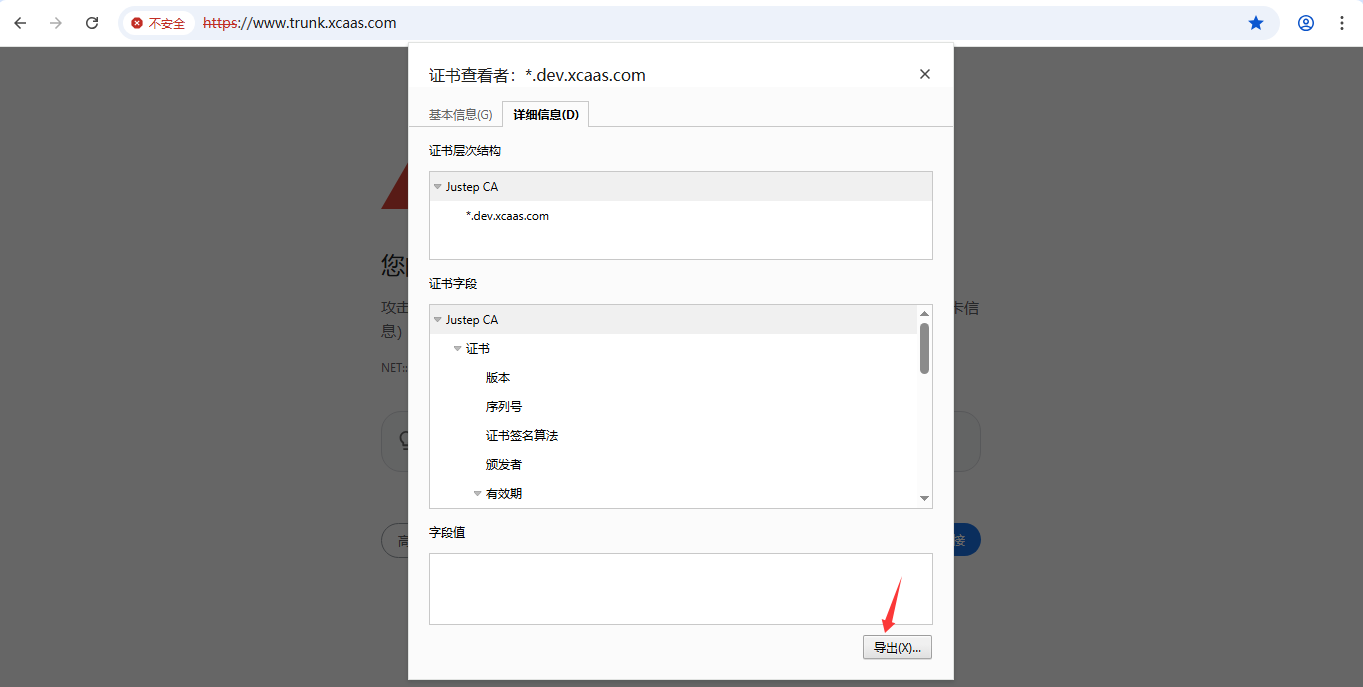Expand the 有效期 field node
The height and width of the screenshot is (687, 1363).
[477, 494]
